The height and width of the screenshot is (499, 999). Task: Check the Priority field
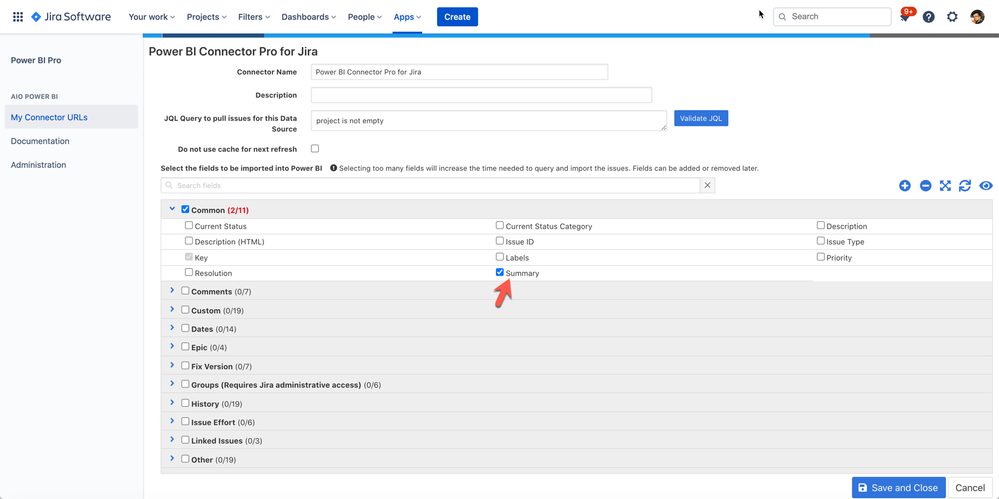821,257
